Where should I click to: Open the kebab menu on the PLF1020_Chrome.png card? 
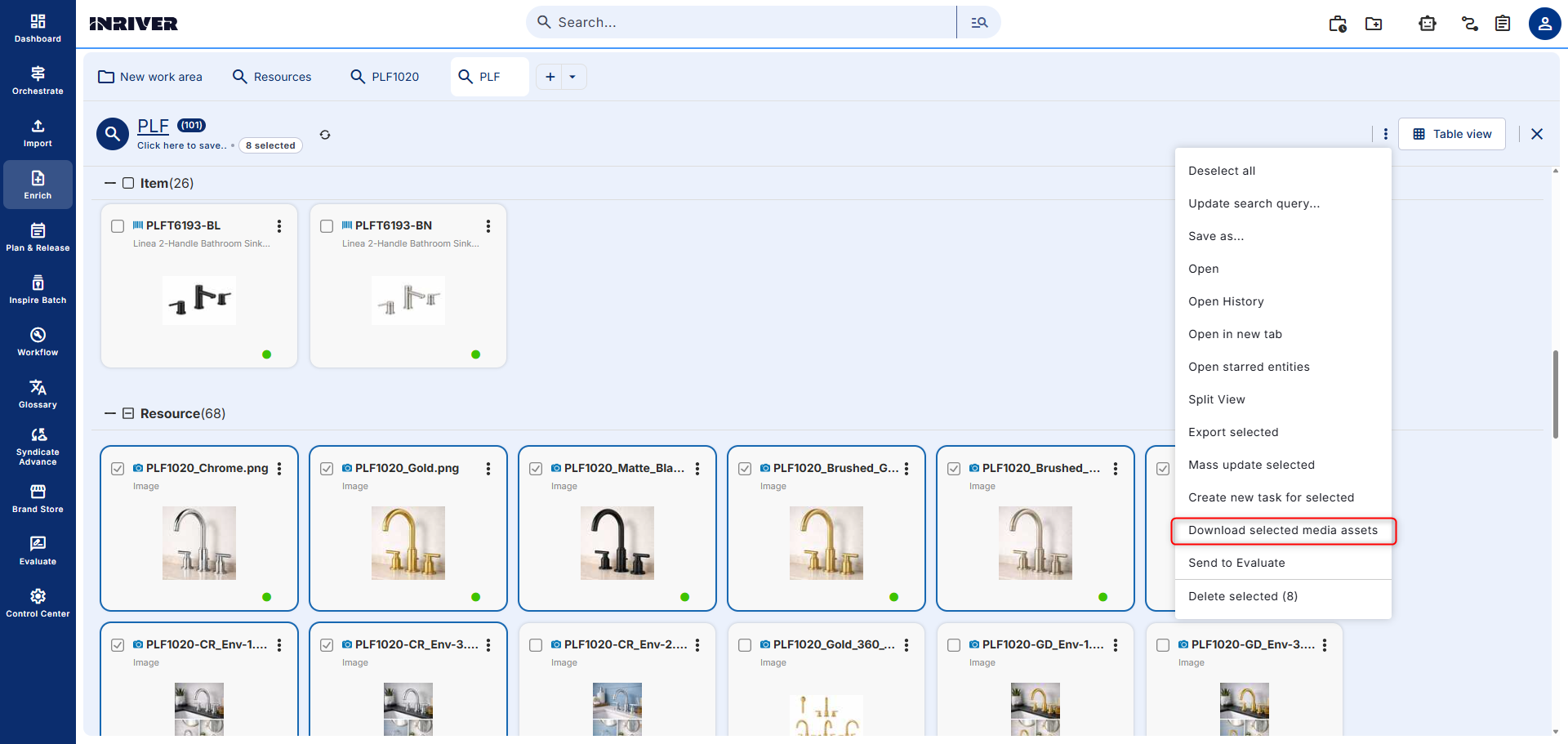[279, 469]
